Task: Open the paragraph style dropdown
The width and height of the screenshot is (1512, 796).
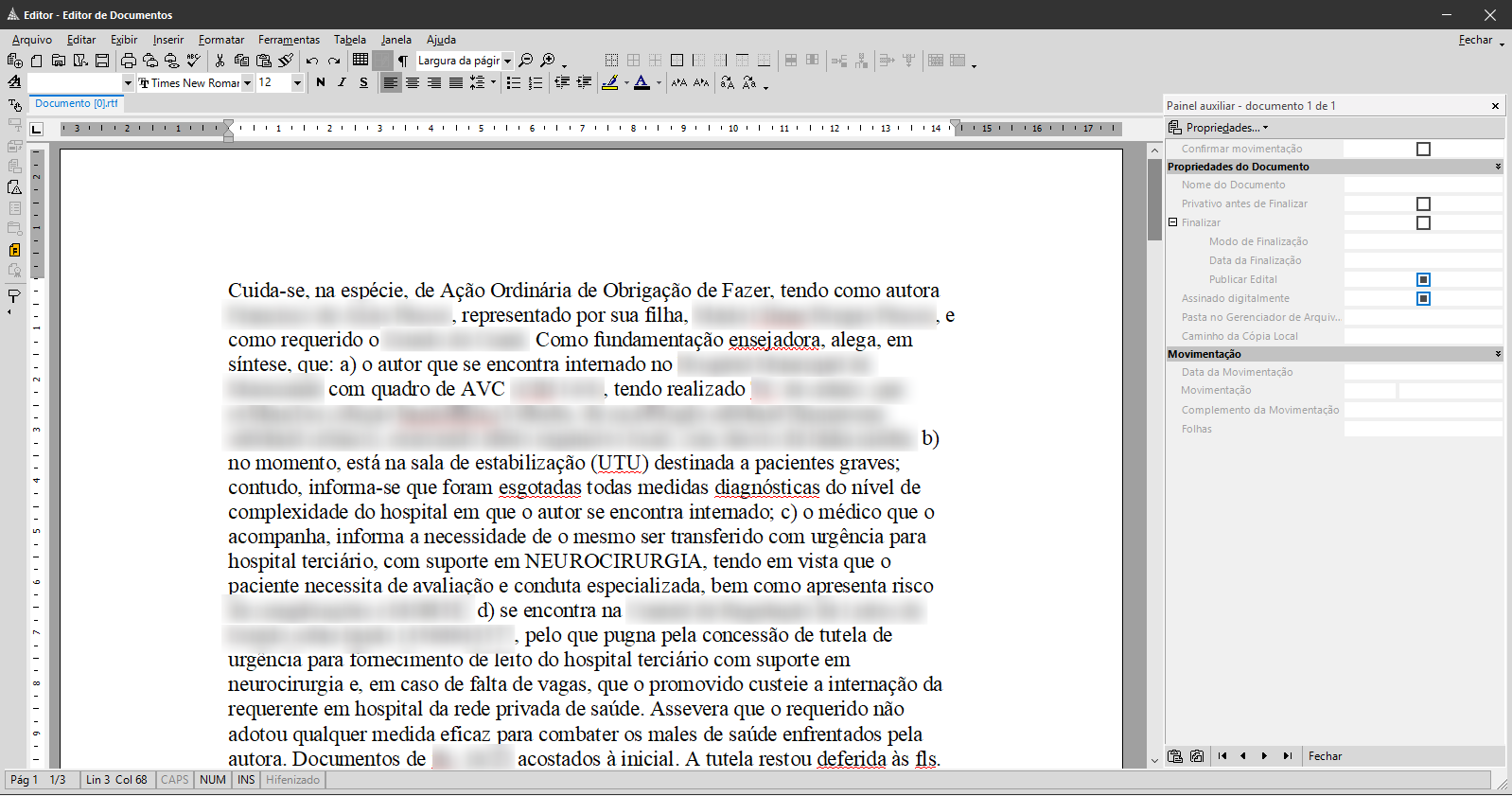Action: 128,82
